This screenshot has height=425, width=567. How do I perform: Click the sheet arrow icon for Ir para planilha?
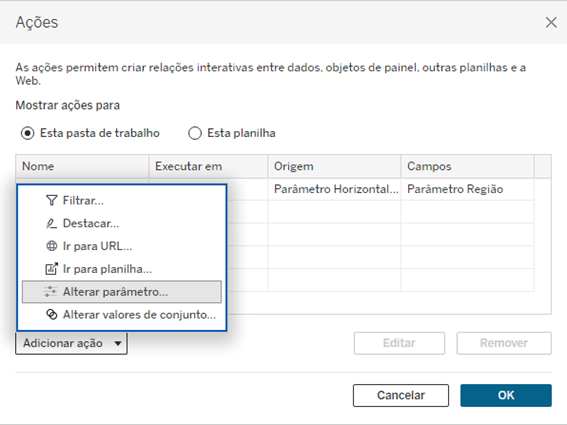[51, 269]
